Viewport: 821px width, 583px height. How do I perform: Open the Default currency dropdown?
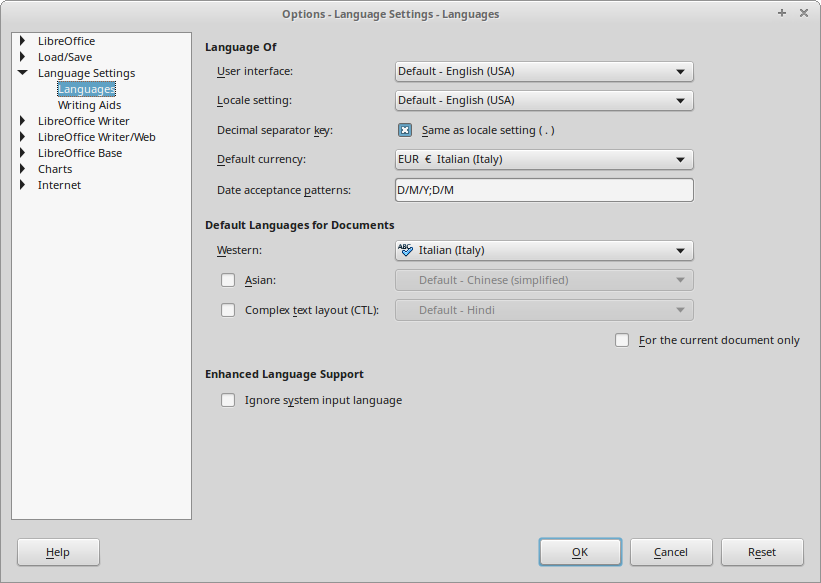point(544,160)
